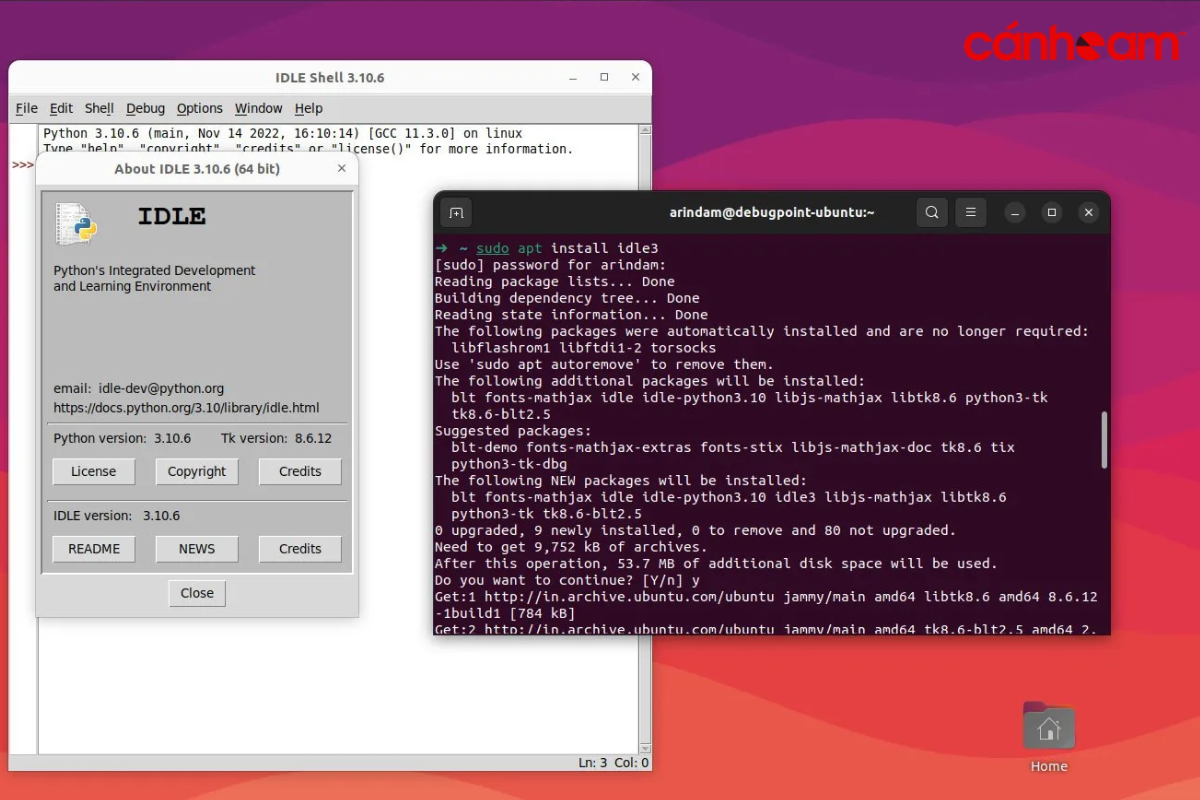
Task: Click 'Python 3.10.6 (main, Nov 14 2022' banner line
Action: coord(283,133)
